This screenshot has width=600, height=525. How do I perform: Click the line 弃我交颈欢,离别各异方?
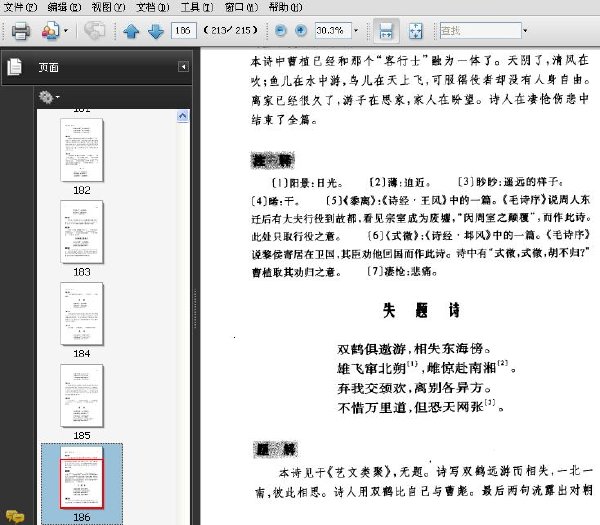414,388
